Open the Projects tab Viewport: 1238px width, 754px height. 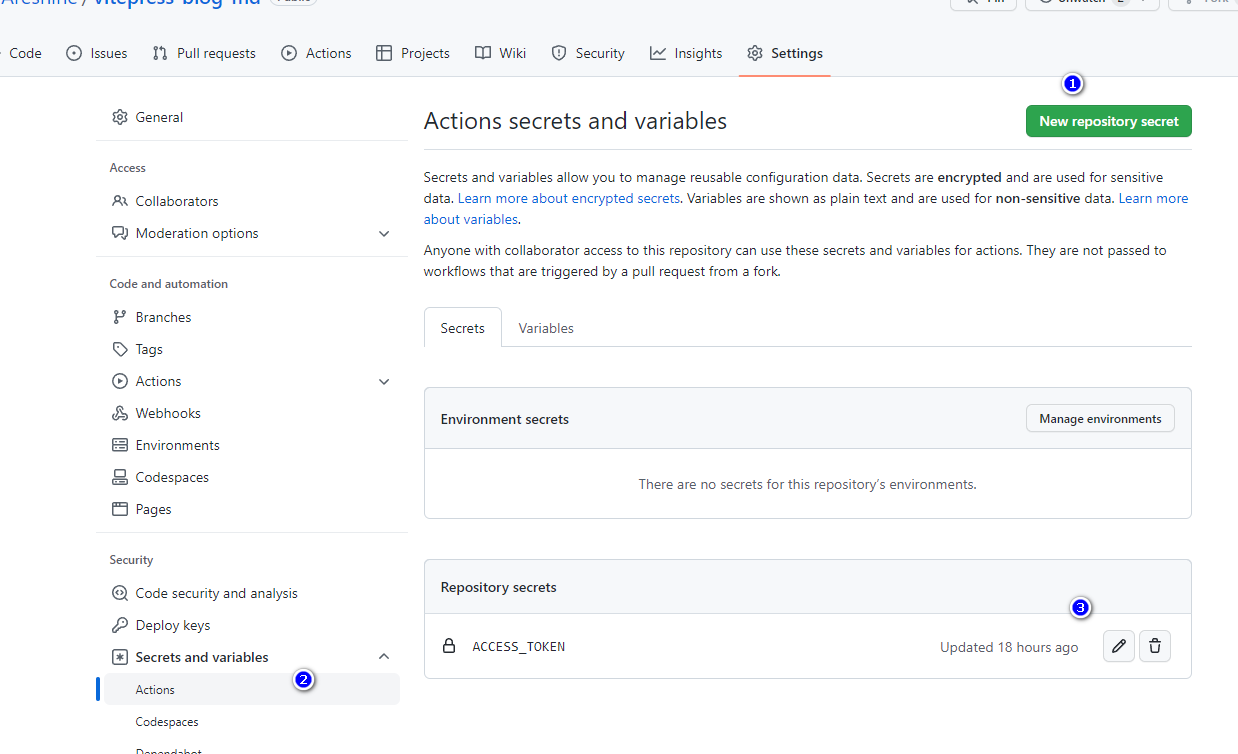(x=413, y=53)
